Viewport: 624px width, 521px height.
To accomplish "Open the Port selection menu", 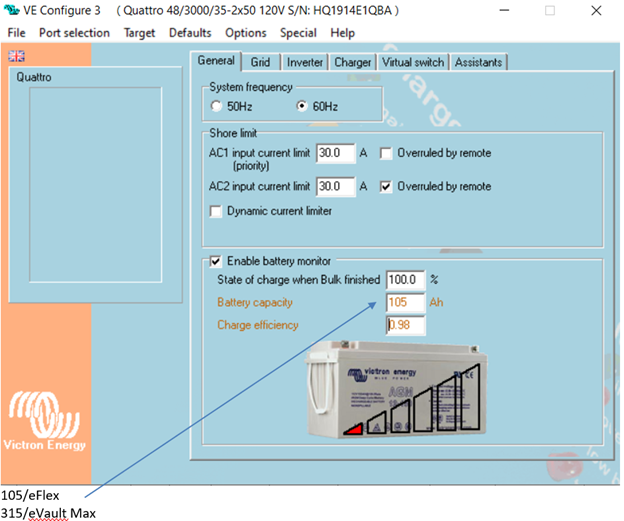I will tap(74, 33).
